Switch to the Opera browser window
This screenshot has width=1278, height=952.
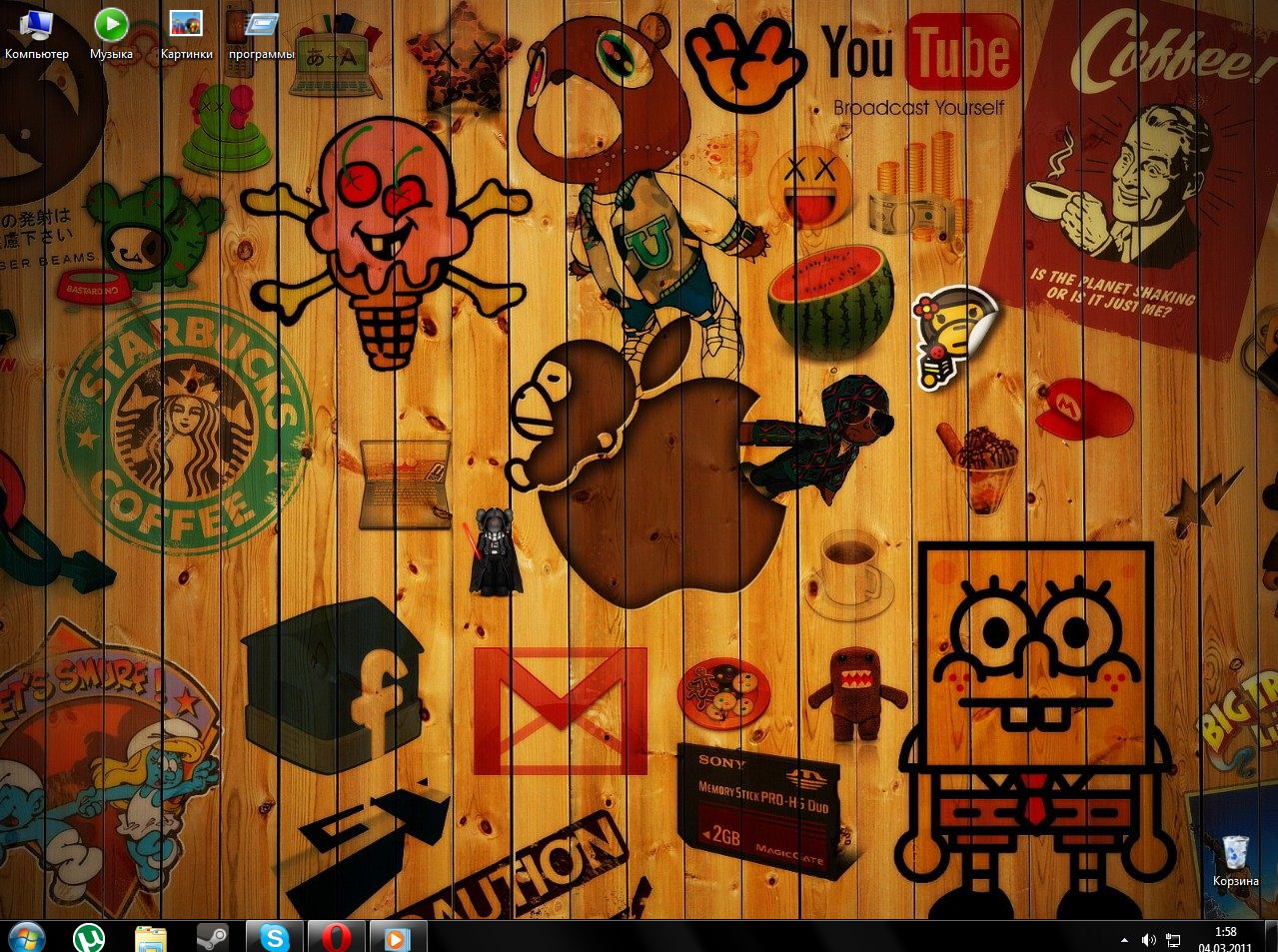tap(337, 937)
